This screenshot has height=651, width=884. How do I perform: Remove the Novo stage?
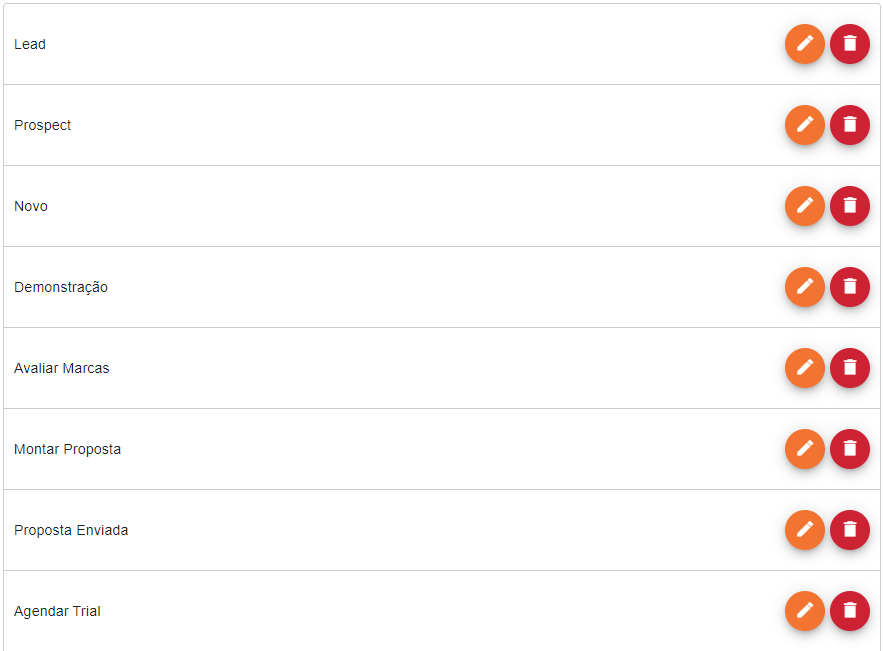850,206
